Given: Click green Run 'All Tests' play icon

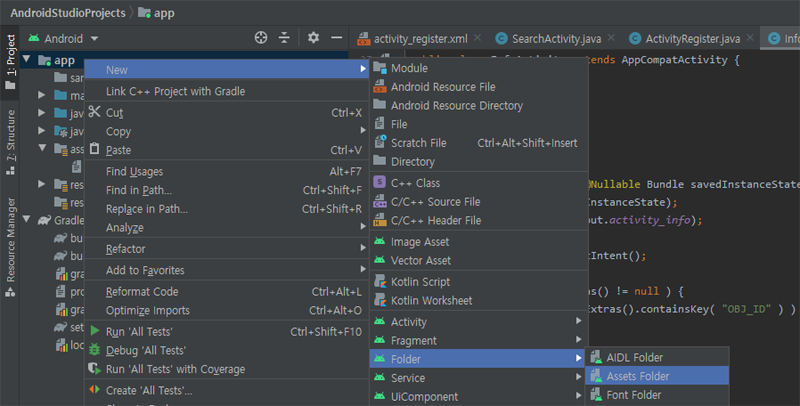Looking at the screenshot, I should 94,331.
